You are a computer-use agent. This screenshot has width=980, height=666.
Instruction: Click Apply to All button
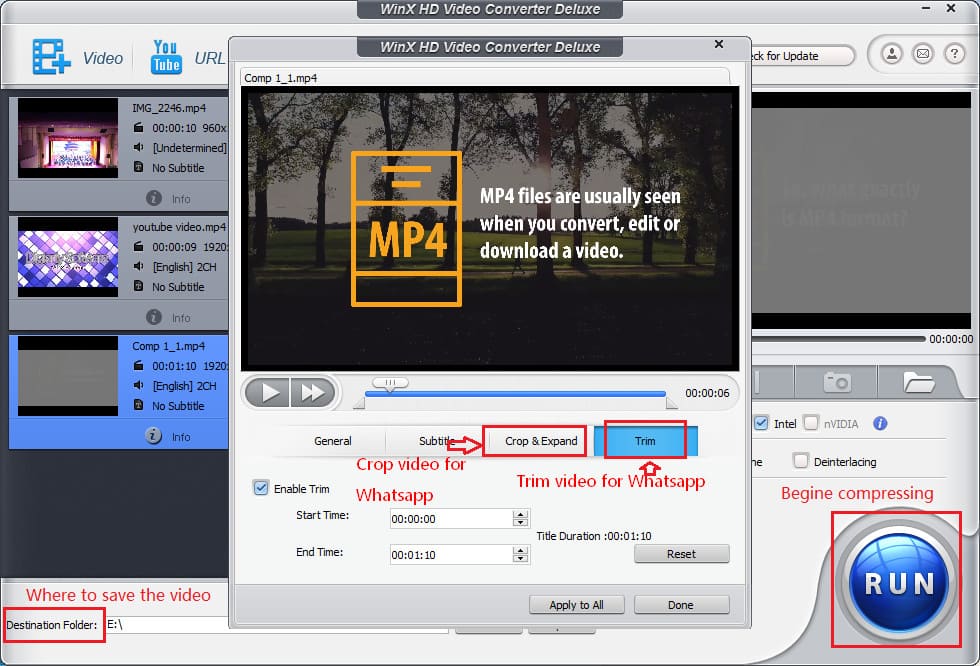click(x=576, y=605)
